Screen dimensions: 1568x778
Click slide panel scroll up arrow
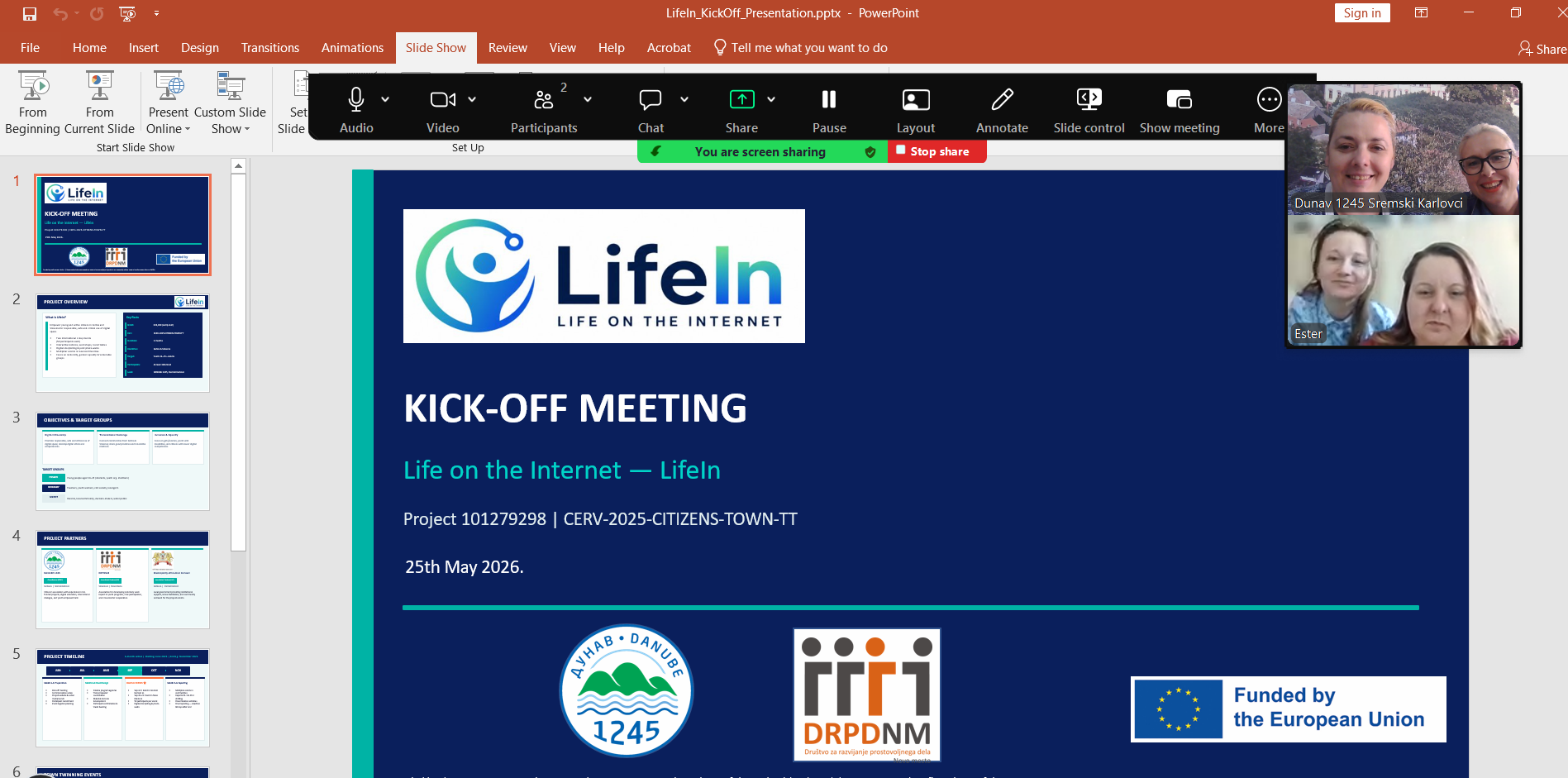click(x=238, y=166)
